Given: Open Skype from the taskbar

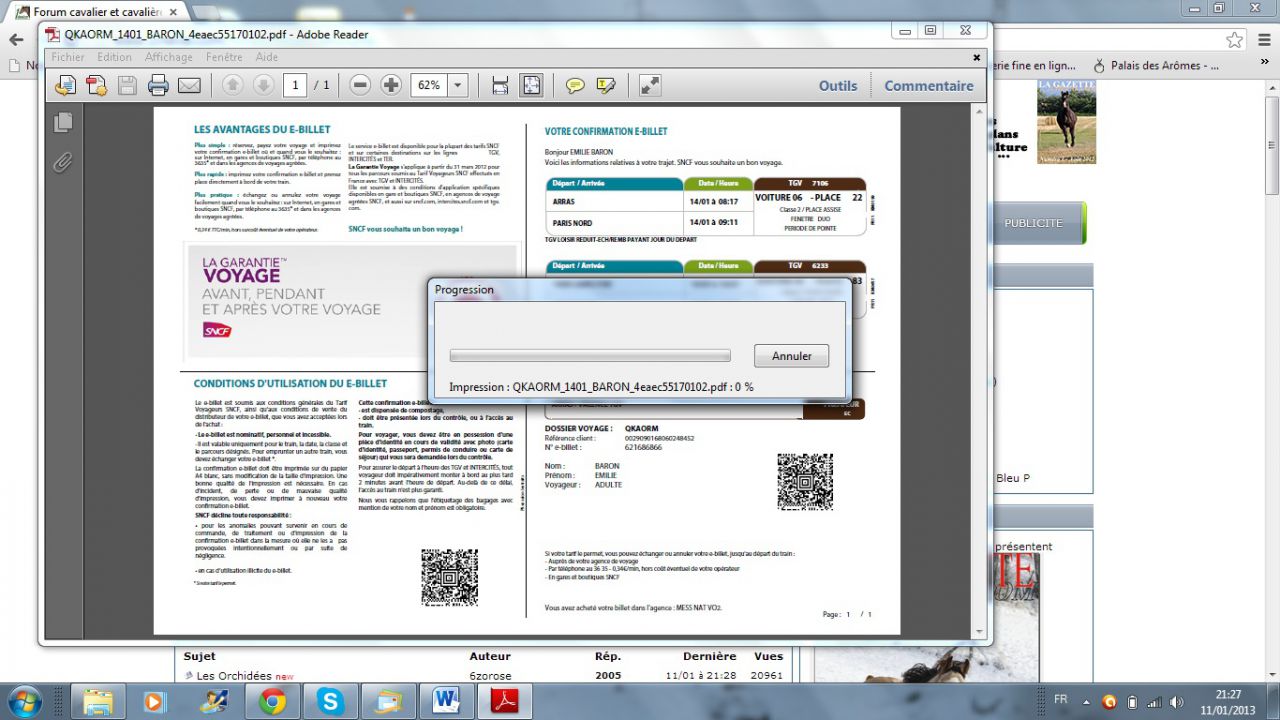Looking at the screenshot, I should coord(330,702).
